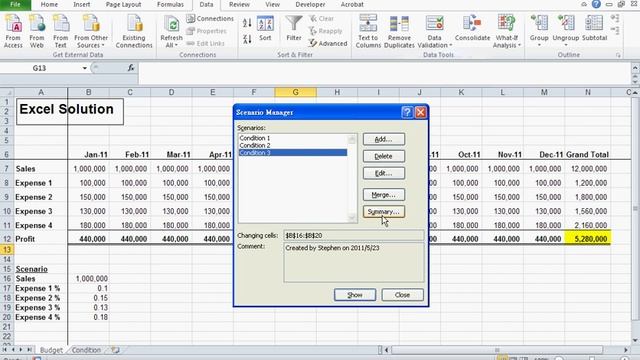The width and height of the screenshot is (640, 360).
Task: Open What-If Analysis dropdown
Action: click(507, 31)
